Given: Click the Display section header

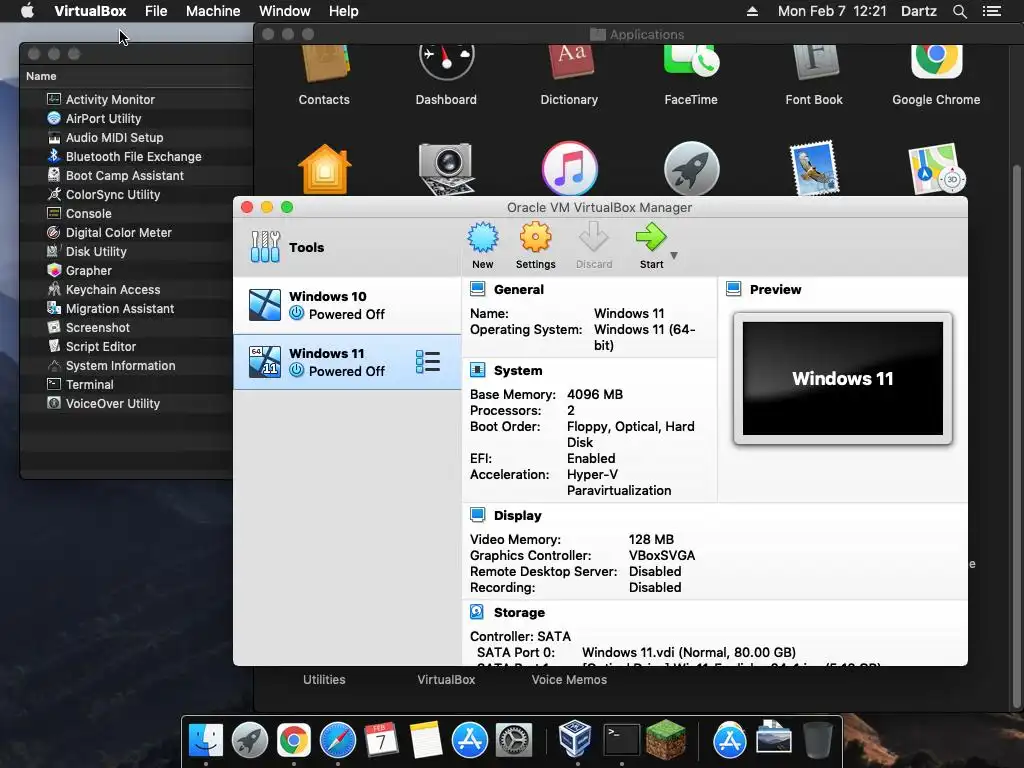Looking at the screenshot, I should (517, 515).
